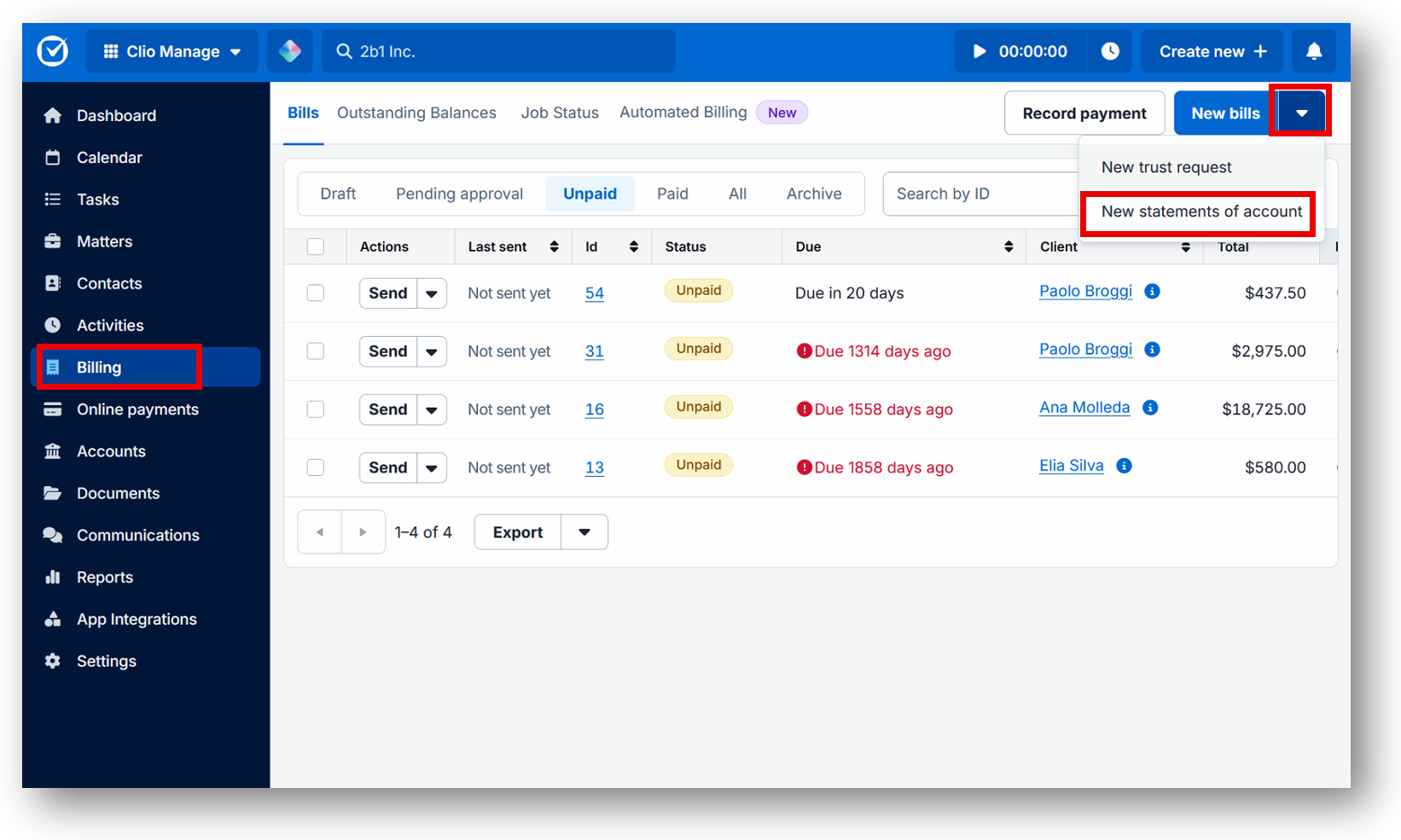Open the clock icon beside the timer
Image resolution: width=1401 pixels, height=840 pixels.
pyautogui.click(x=1110, y=51)
